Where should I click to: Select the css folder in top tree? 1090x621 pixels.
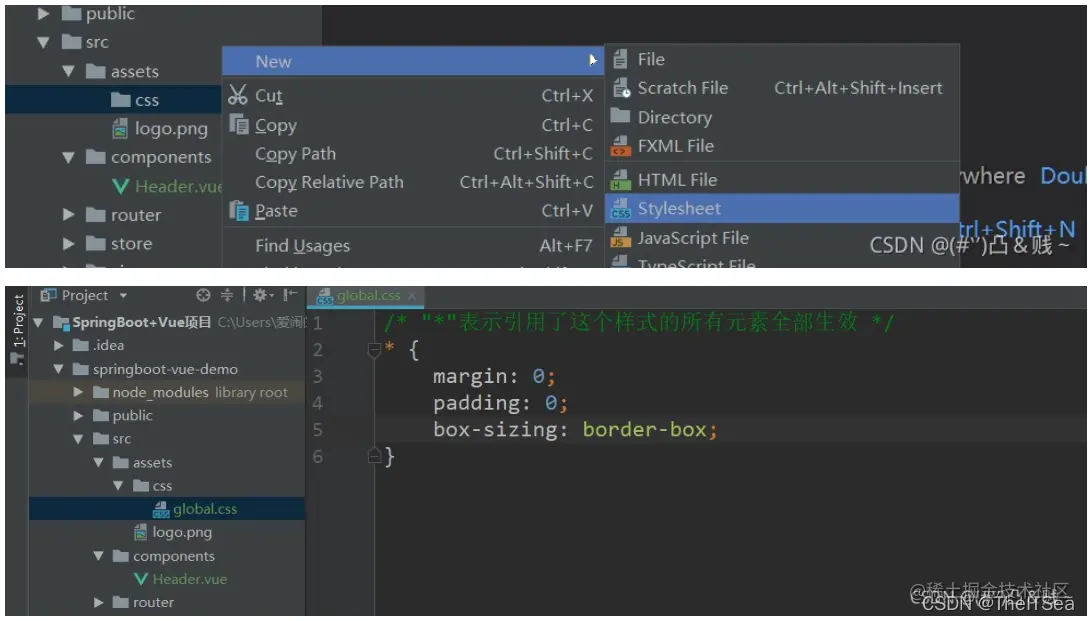[114, 99]
